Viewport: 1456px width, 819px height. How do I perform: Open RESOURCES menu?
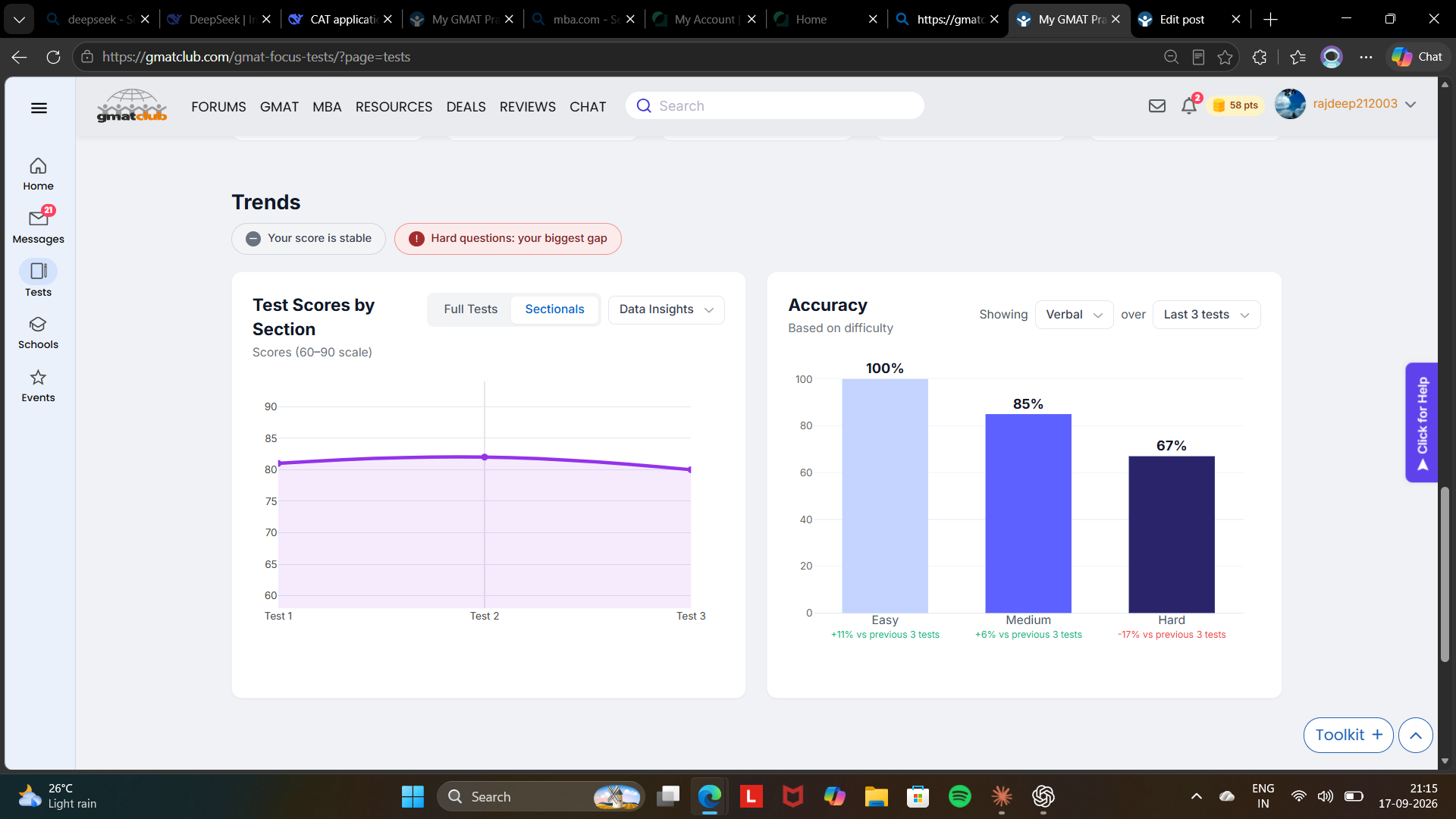click(394, 107)
